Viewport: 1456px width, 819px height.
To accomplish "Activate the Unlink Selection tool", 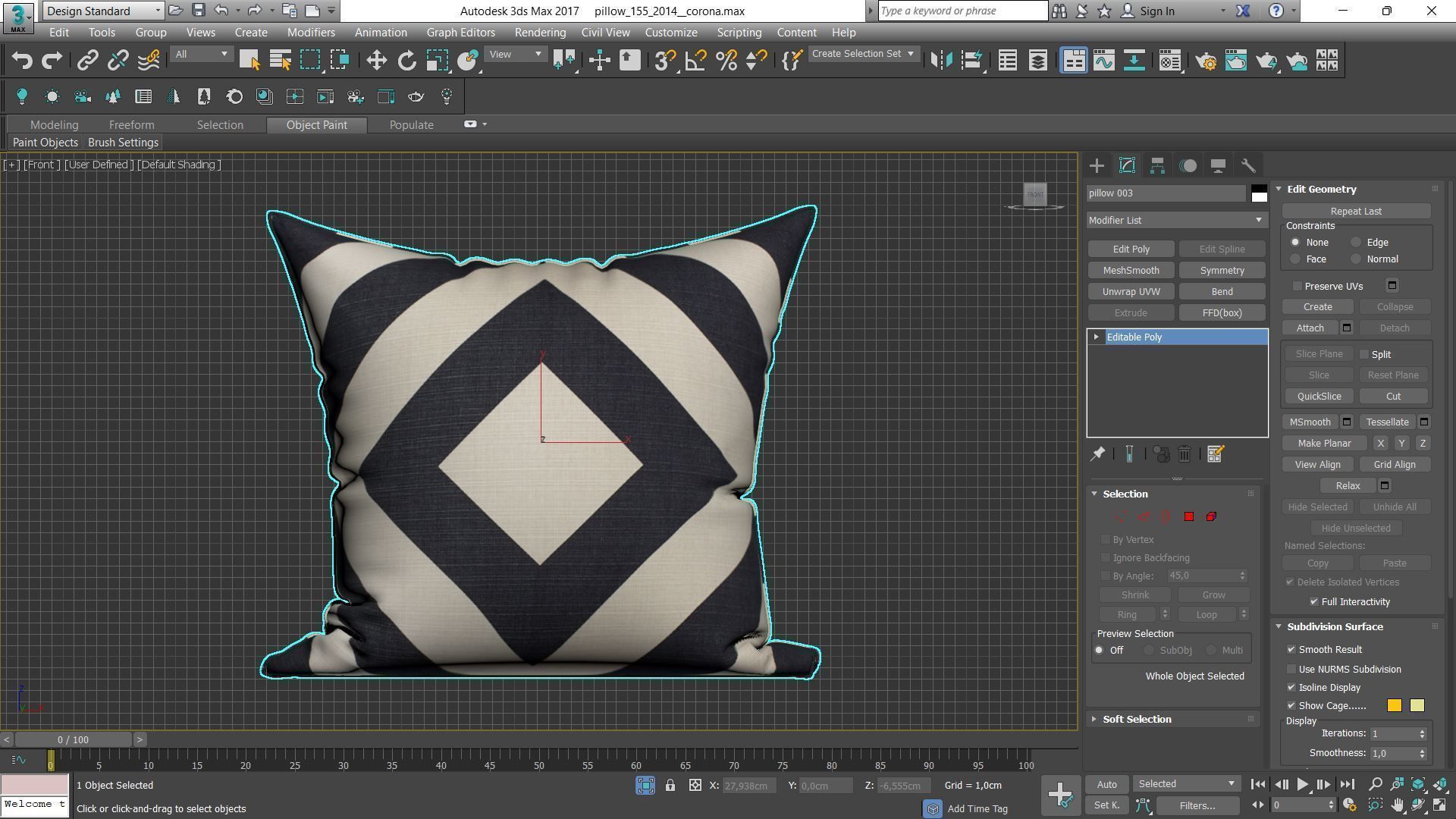I will (118, 60).
